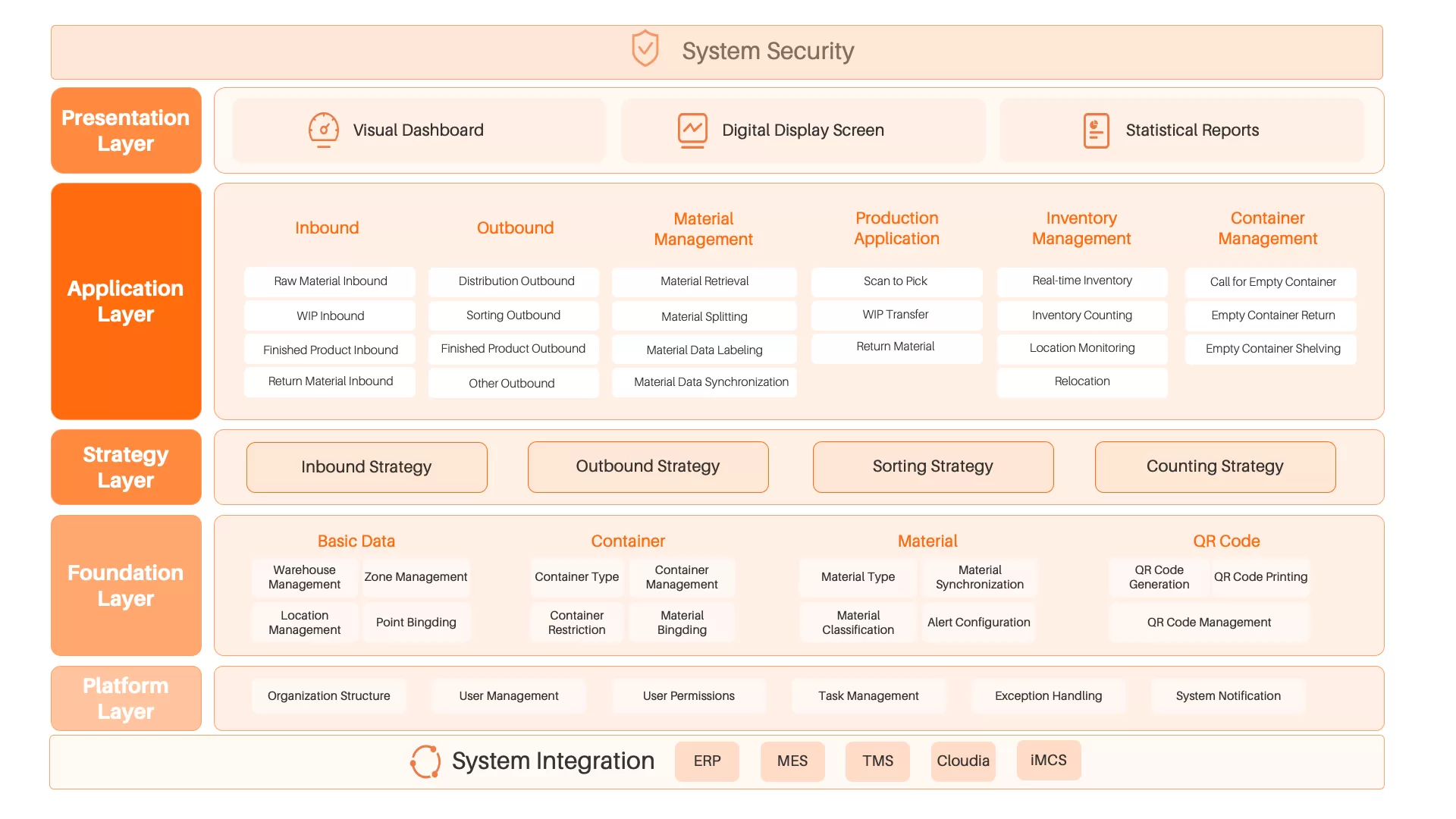This screenshot has width=1456, height=819.
Task: Select the Strategy Layer label block
Action: click(x=126, y=467)
